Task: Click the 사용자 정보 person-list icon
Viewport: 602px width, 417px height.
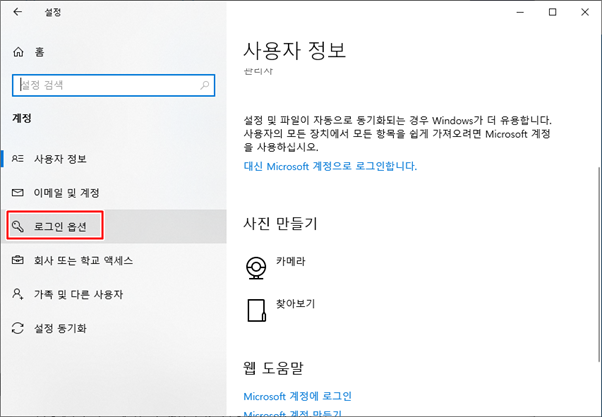Action: [x=18, y=159]
